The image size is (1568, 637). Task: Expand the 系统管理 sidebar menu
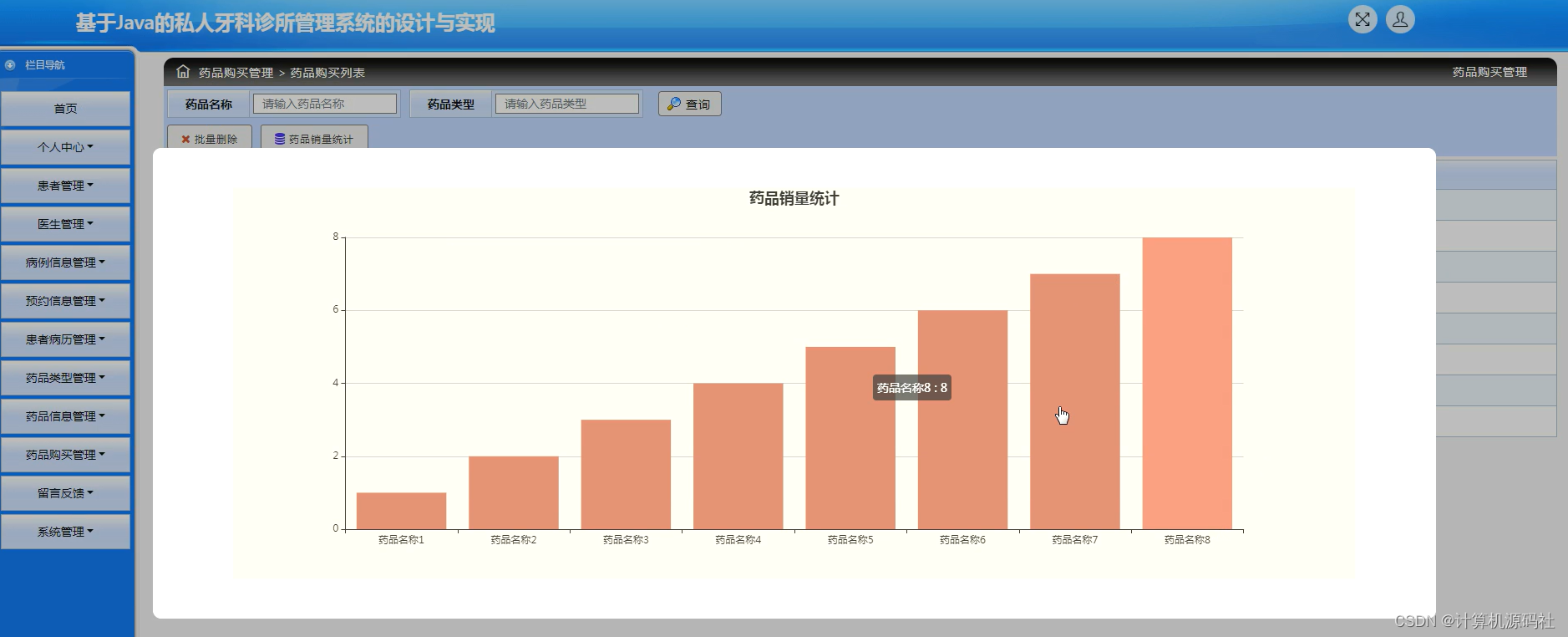pos(65,532)
